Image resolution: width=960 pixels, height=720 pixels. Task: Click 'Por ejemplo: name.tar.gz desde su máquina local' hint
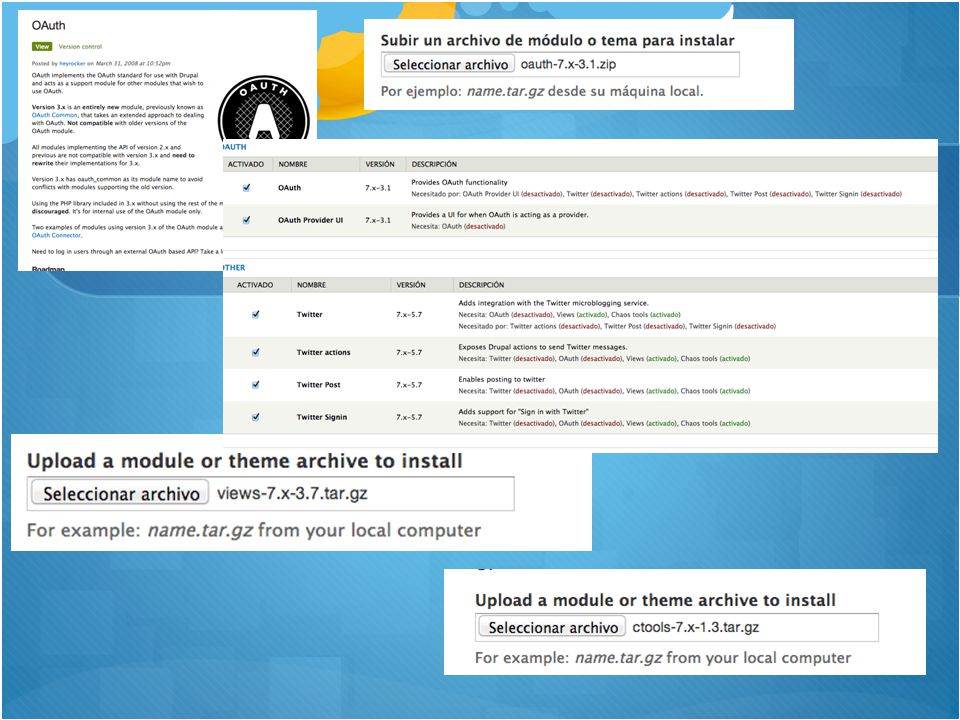point(542,92)
